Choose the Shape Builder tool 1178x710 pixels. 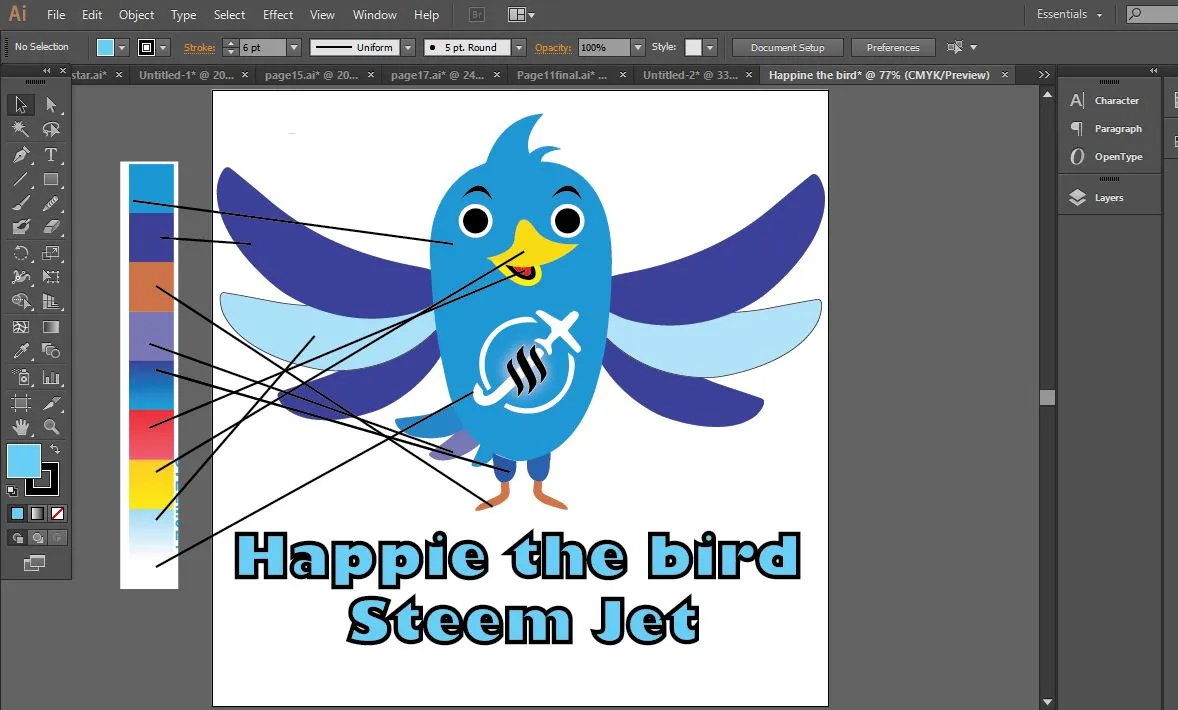[21, 302]
